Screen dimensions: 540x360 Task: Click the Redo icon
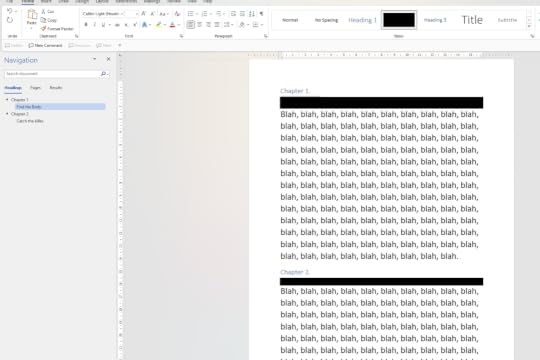point(10,20)
